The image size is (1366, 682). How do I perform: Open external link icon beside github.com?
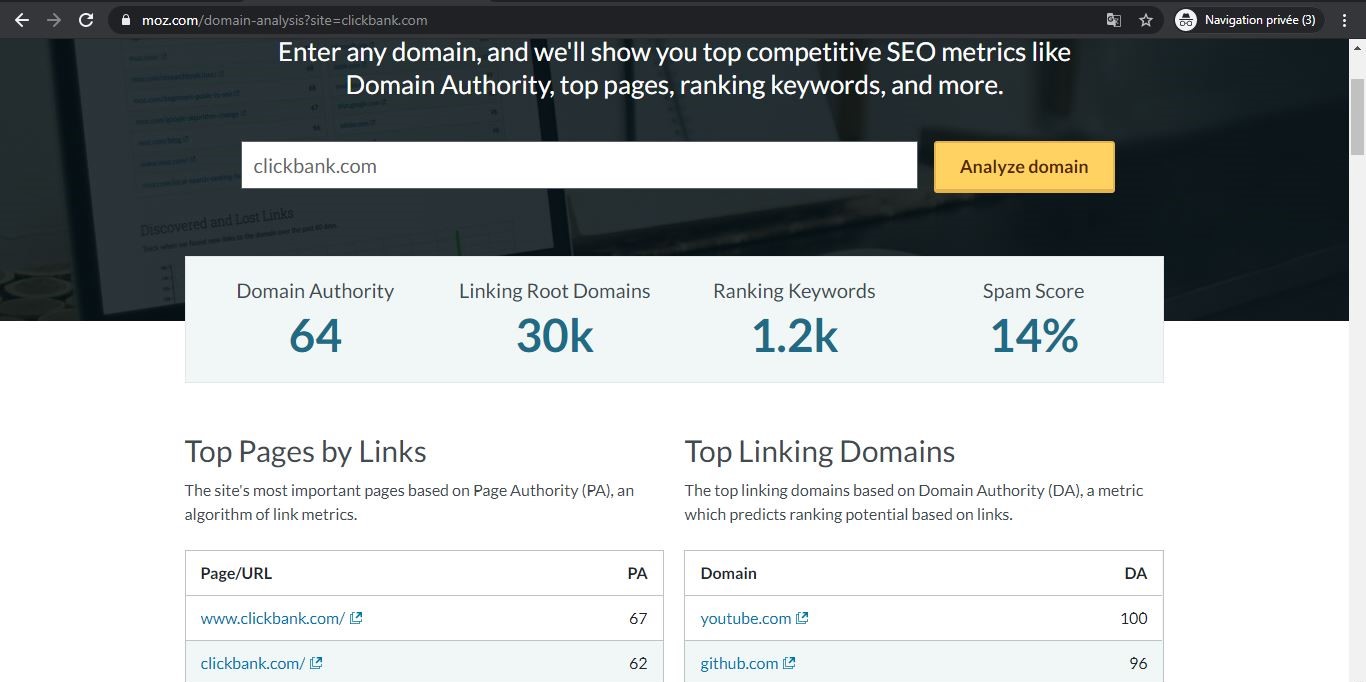coord(789,663)
